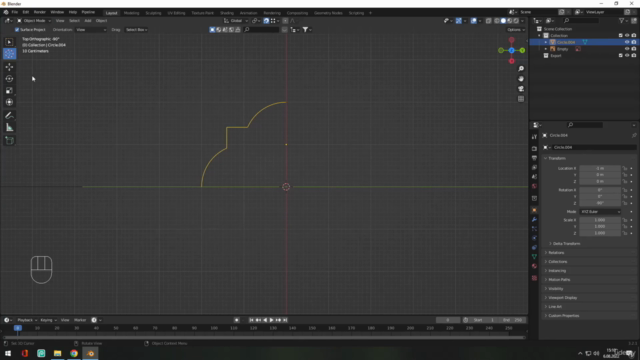640x360 pixels.
Task: Open the Edit menu
Action: (26, 12)
